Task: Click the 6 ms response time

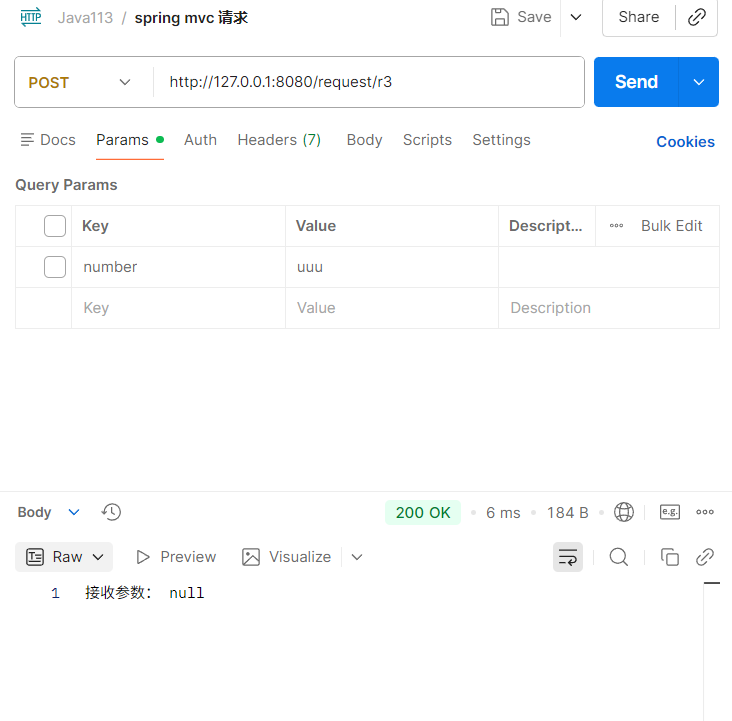Action: [x=503, y=513]
